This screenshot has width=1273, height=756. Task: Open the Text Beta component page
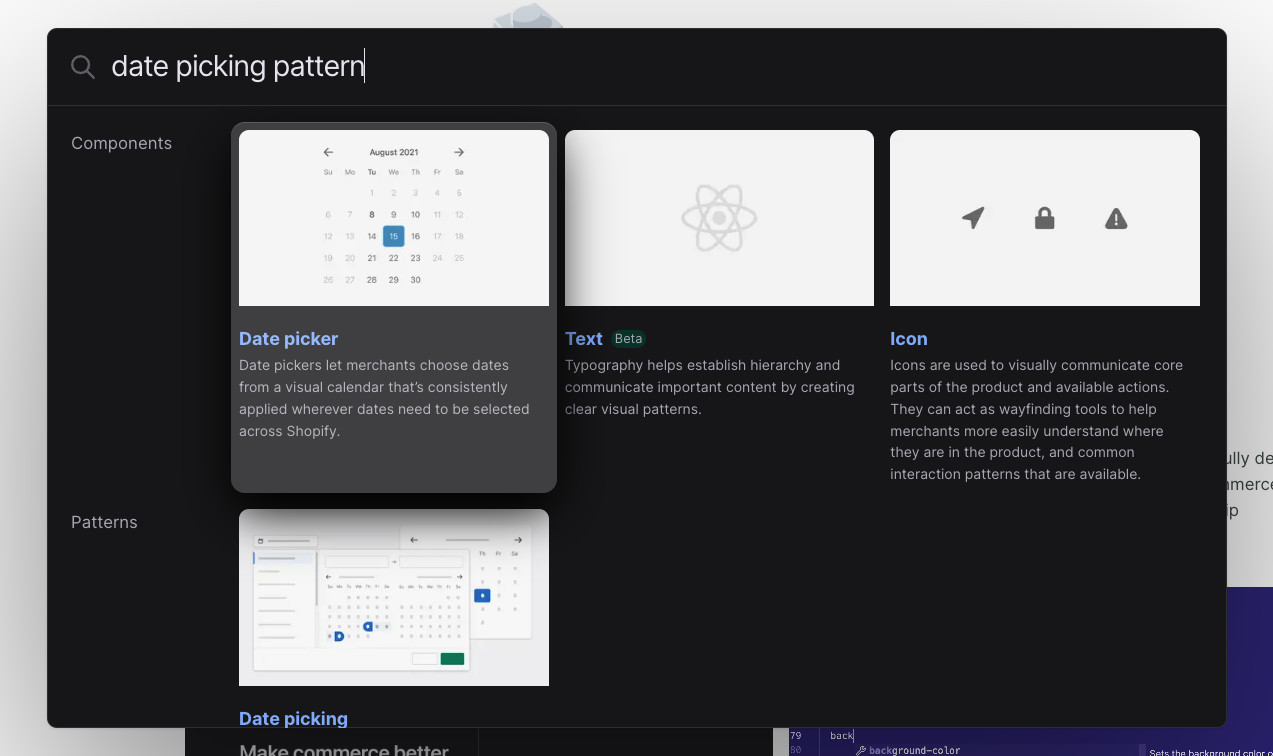[x=584, y=338]
